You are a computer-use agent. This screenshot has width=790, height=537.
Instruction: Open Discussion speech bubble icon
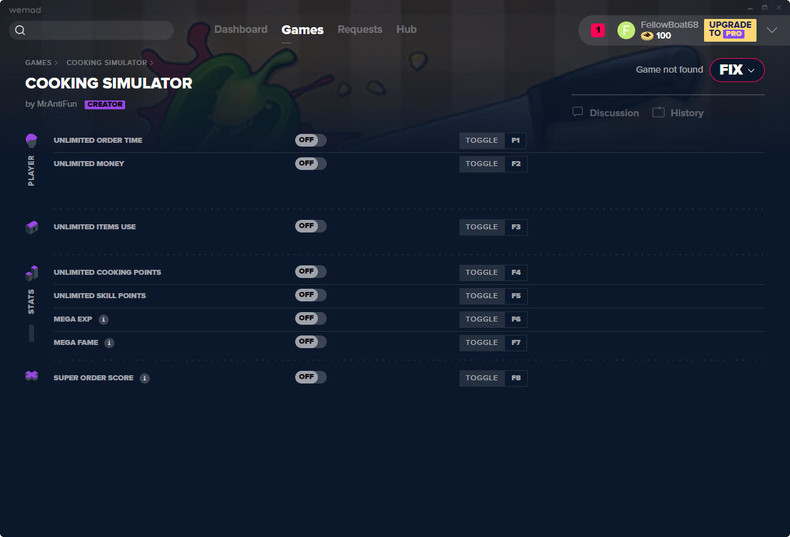click(x=577, y=112)
